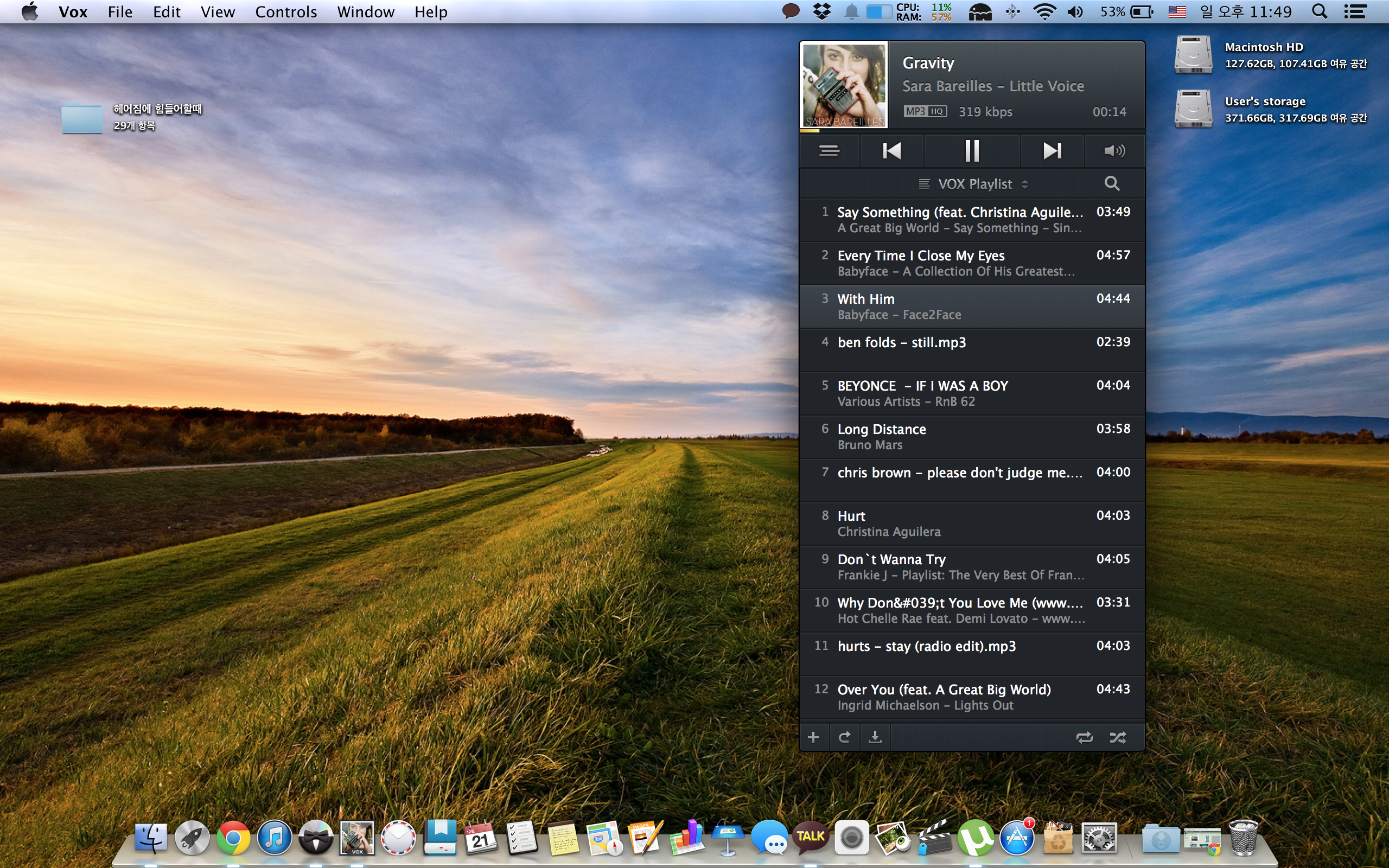Seek on the thin playback progress bar

[972, 131]
